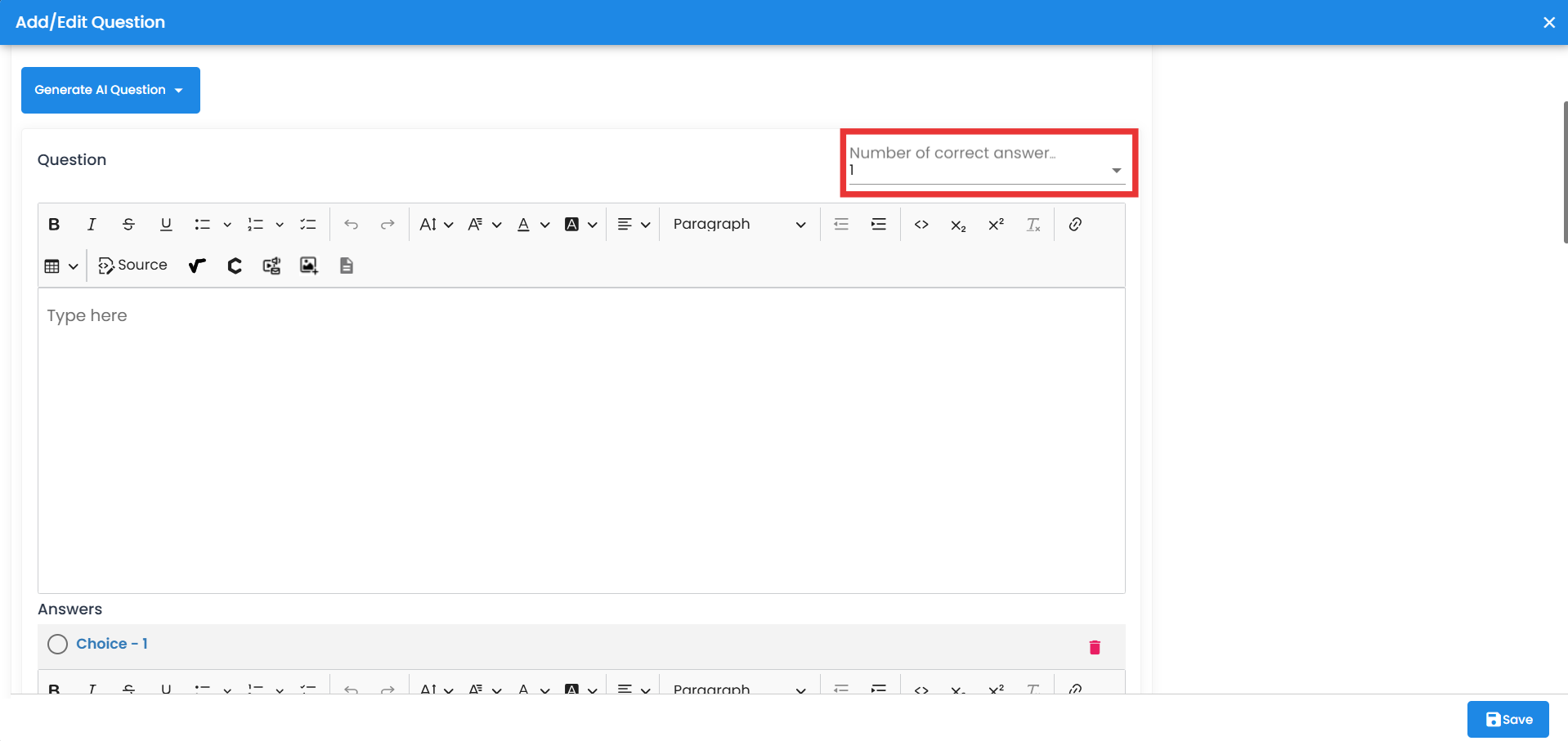
Task: Expand bulleted list style options
Action: [227, 225]
